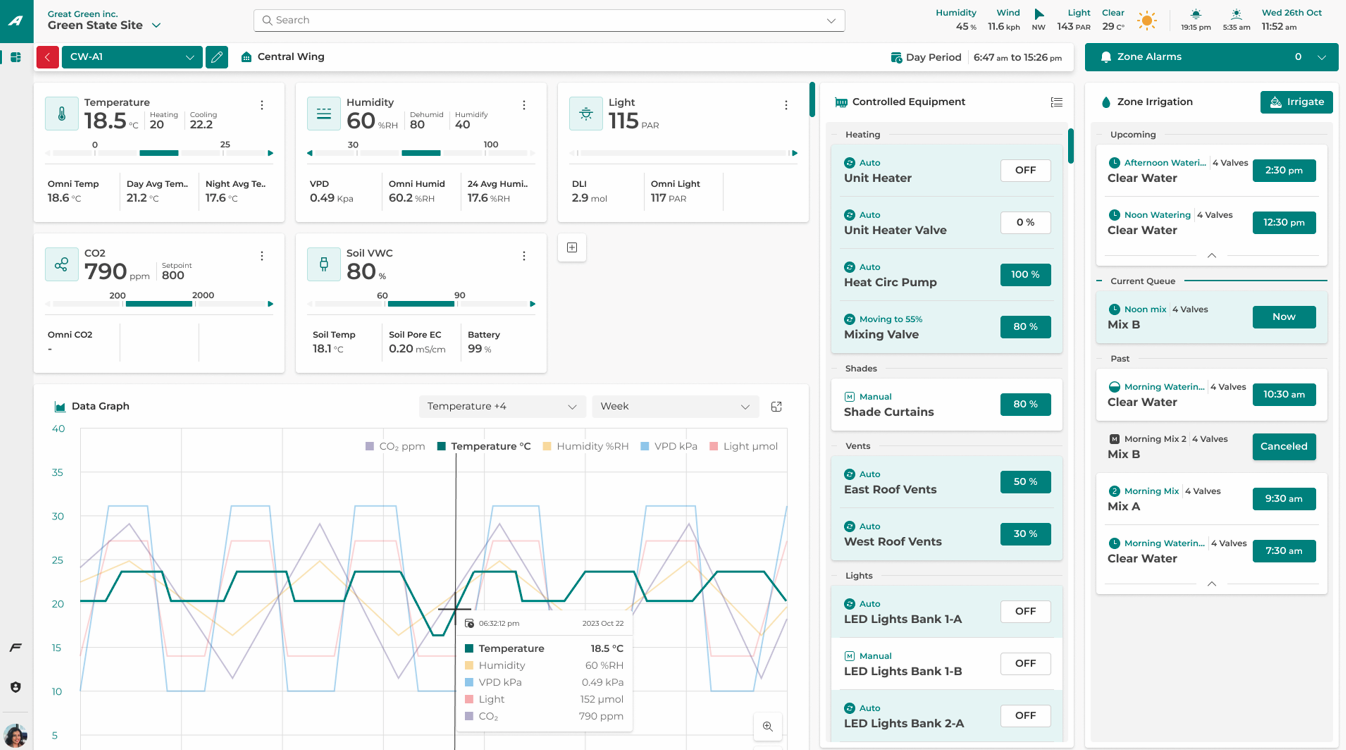Click the Soil VWC range slider bar
The height and width of the screenshot is (750, 1346).
[x=421, y=304]
